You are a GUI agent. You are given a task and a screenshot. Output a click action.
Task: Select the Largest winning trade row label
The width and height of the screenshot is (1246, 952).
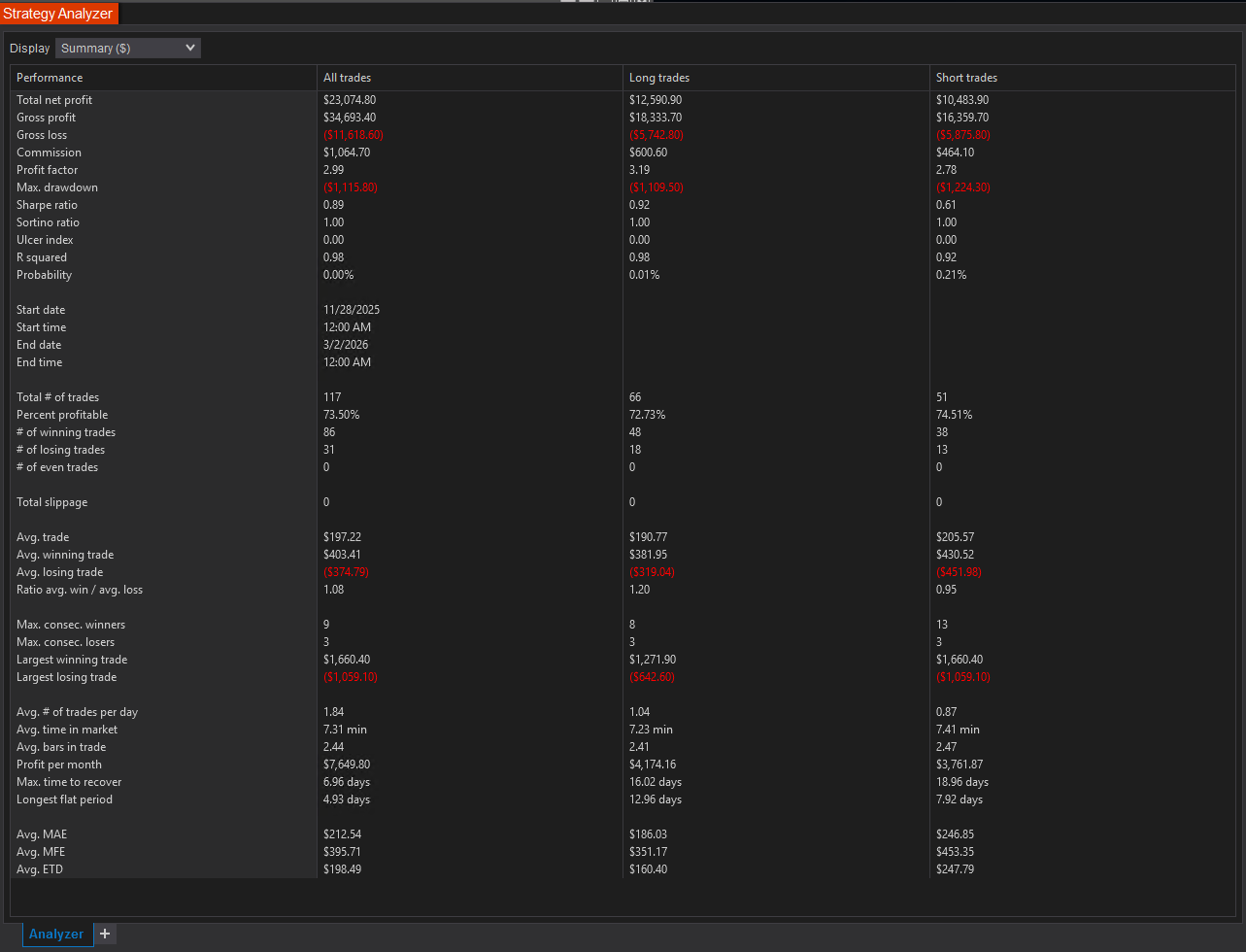point(72,660)
